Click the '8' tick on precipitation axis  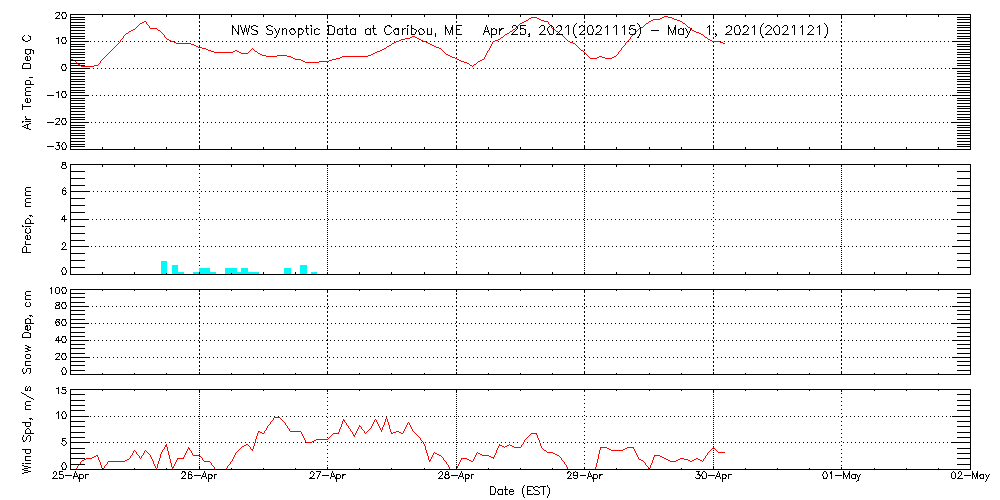[x=62, y=166]
